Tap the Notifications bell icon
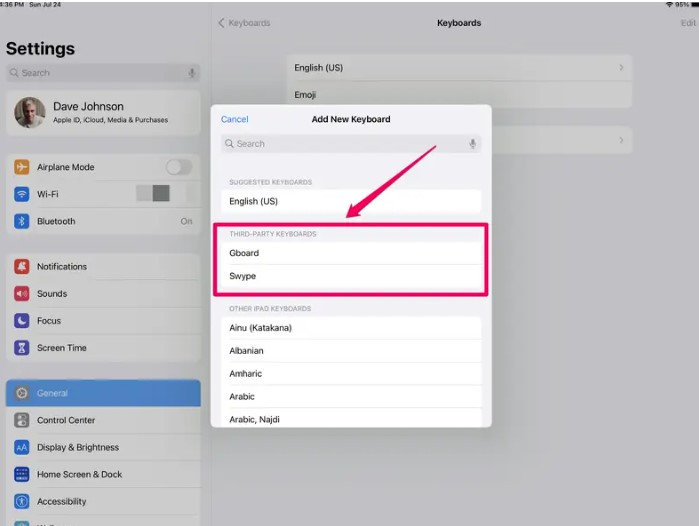 pyautogui.click(x=21, y=267)
